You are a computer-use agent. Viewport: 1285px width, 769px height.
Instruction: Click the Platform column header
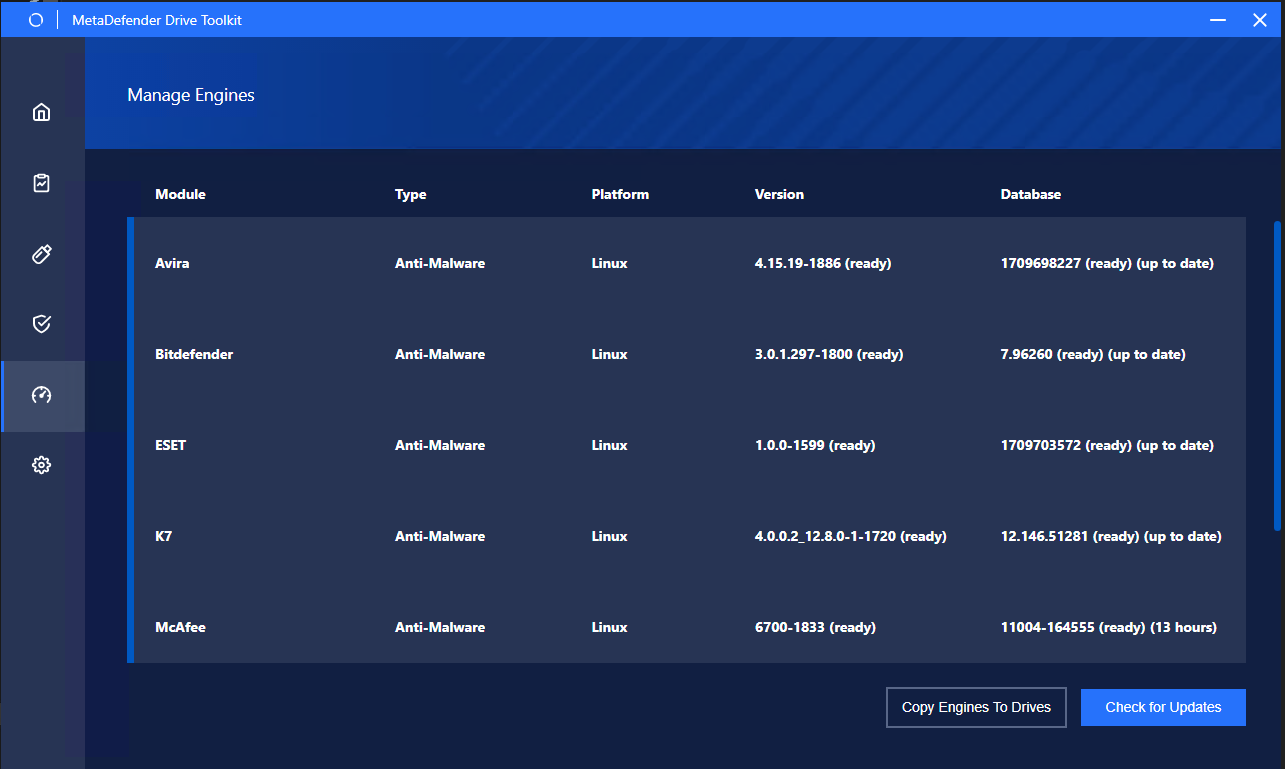coord(620,194)
